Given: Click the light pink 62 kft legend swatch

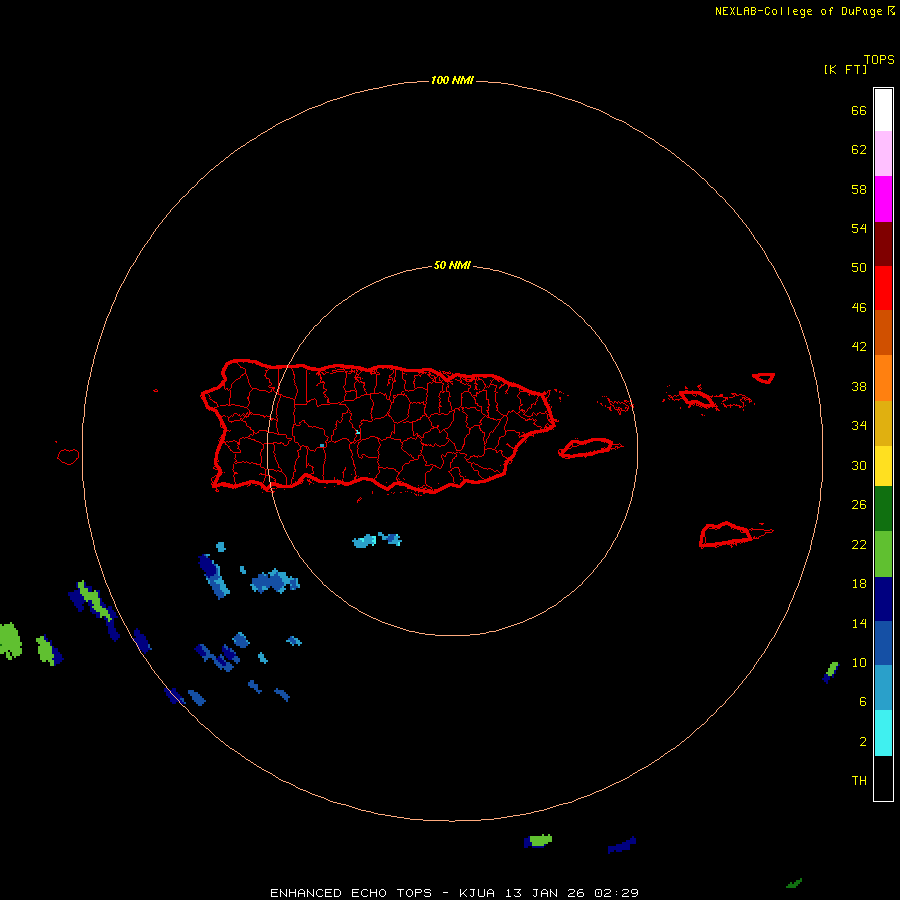Looking at the screenshot, I should [x=883, y=154].
